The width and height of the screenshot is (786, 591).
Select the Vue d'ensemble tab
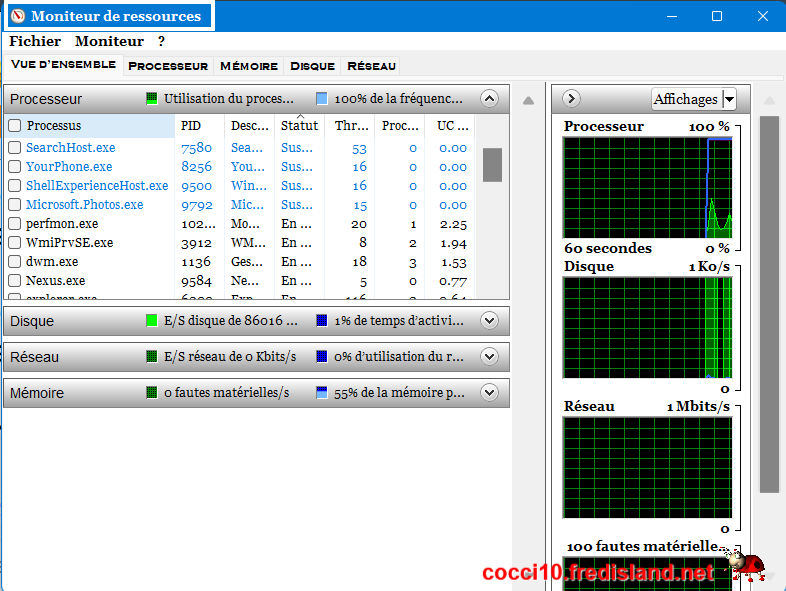[x=63, y=65]
